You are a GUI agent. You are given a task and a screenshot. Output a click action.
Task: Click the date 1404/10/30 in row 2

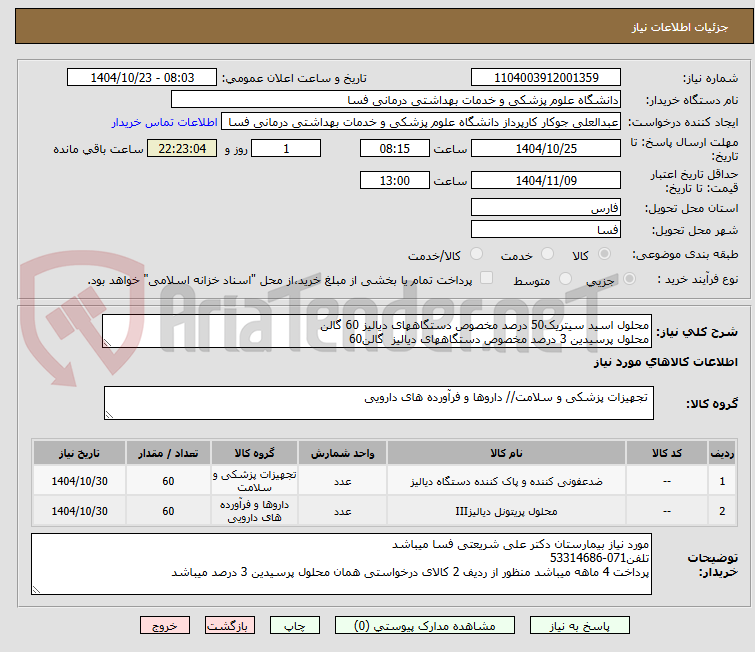tap(79, 510)
